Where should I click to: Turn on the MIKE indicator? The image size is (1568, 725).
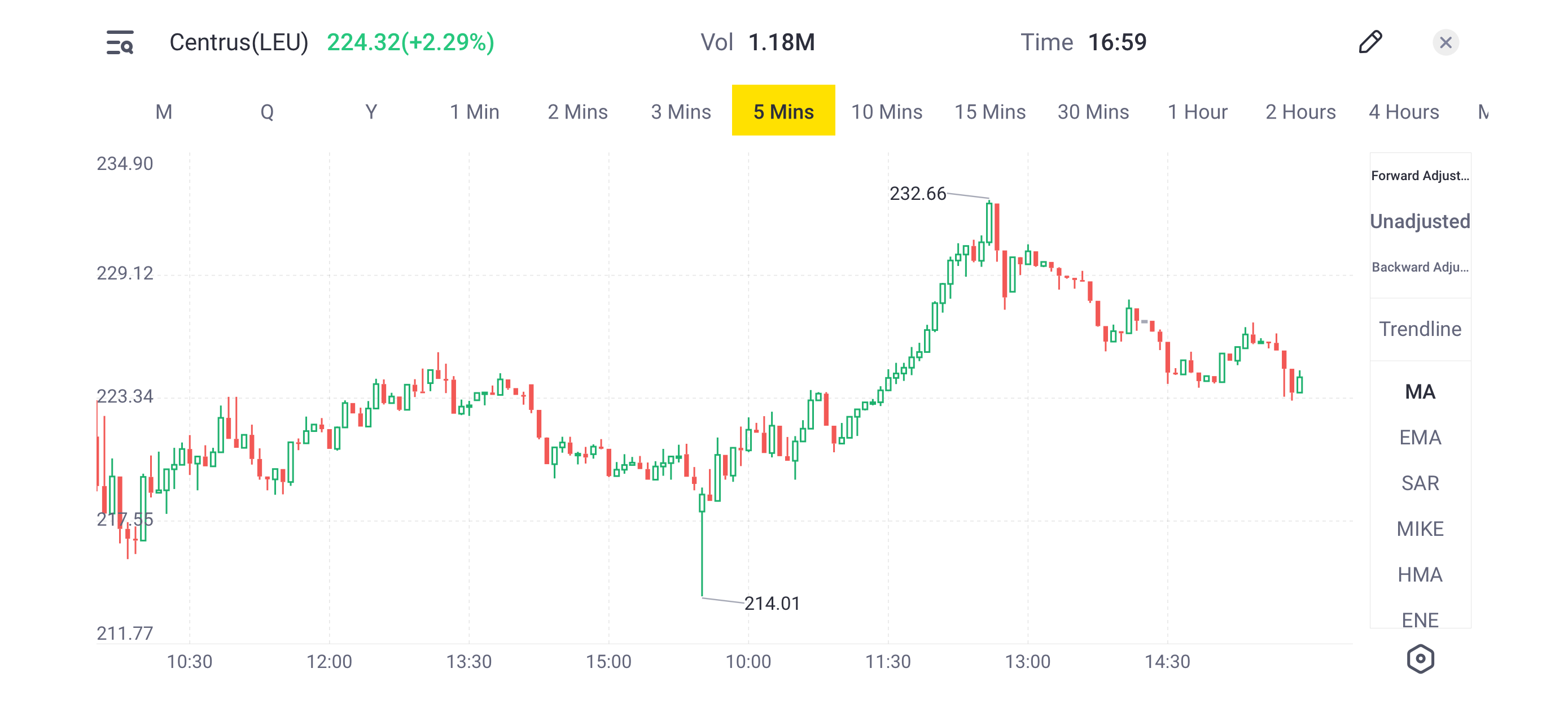pos(1420,529)
